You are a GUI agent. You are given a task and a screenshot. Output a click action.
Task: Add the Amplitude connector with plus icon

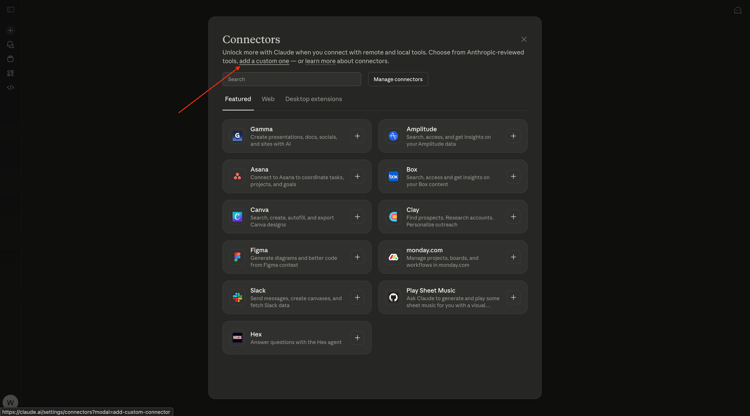click(513, 136)
